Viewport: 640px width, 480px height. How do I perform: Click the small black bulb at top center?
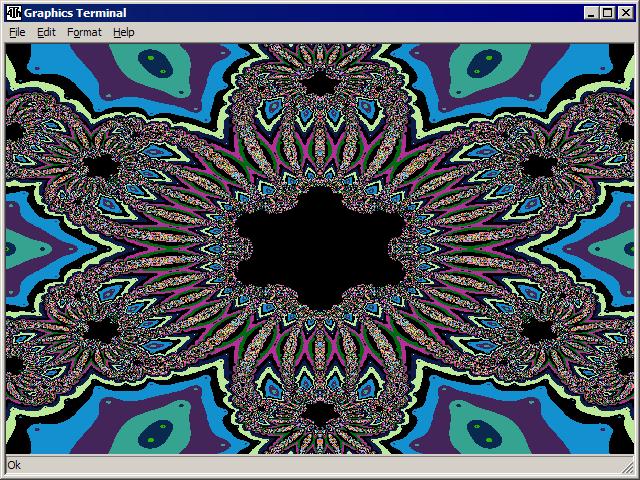(319, 84)
